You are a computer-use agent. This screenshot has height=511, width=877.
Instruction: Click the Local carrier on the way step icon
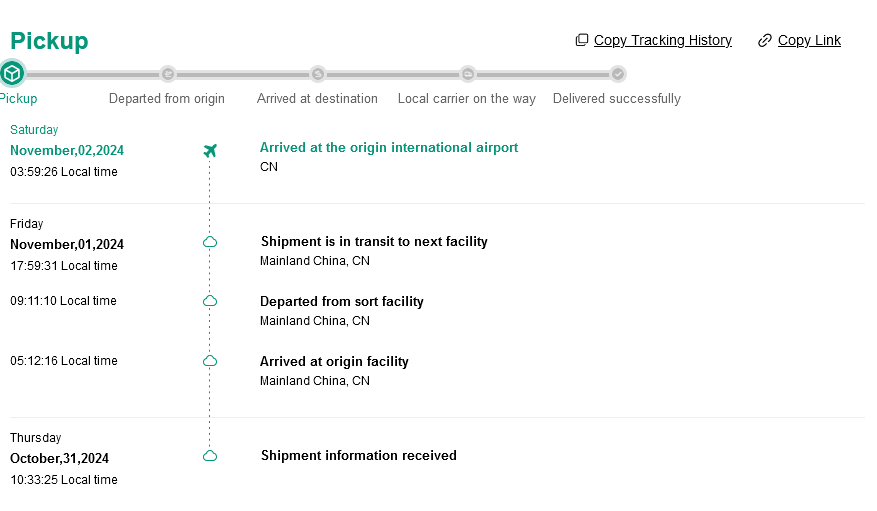point(468,74)
